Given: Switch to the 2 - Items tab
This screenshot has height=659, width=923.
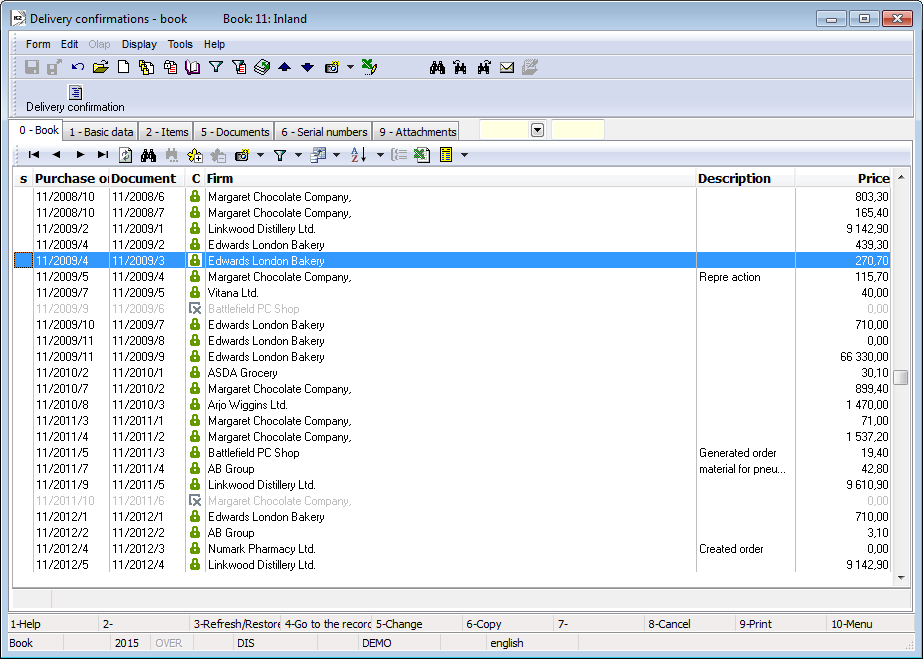Looking at the screenshot, I should click(x=167, y=132).
